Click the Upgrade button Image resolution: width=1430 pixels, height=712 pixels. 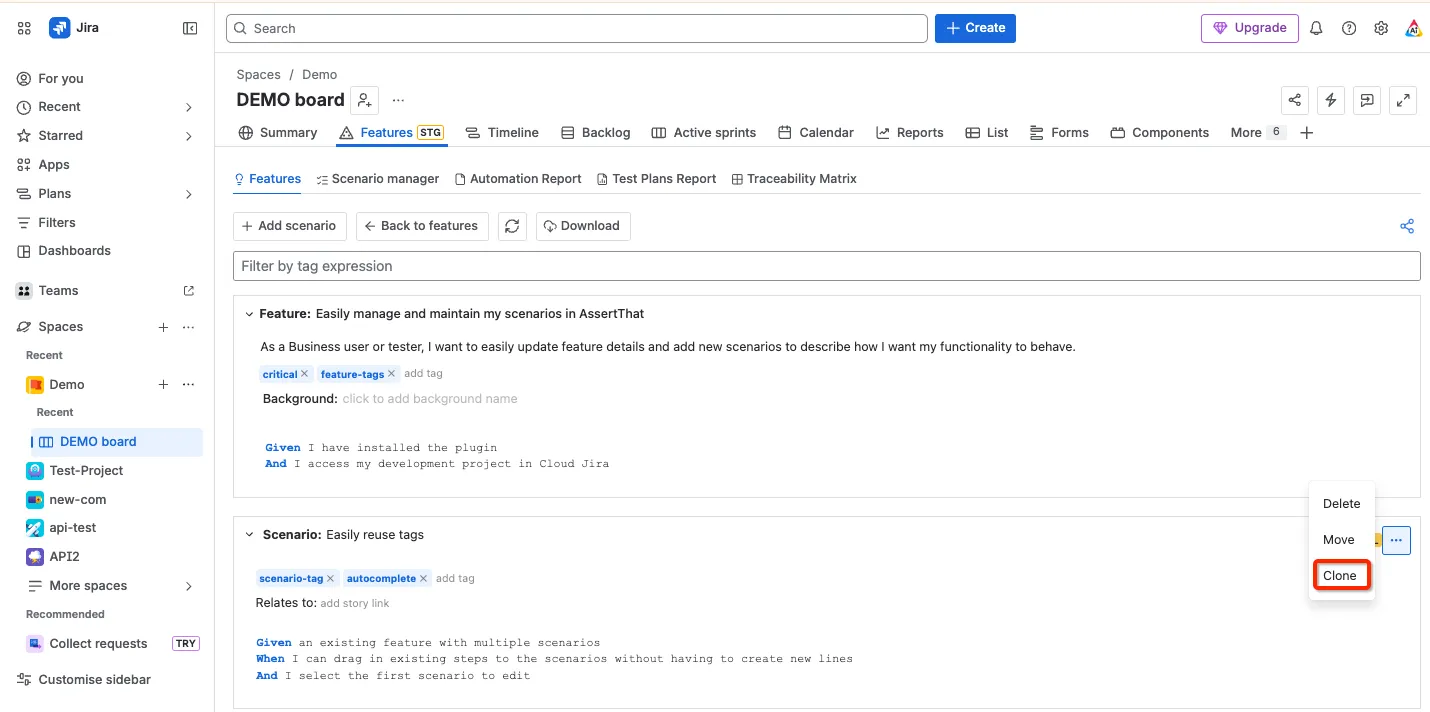[1250, 28]
